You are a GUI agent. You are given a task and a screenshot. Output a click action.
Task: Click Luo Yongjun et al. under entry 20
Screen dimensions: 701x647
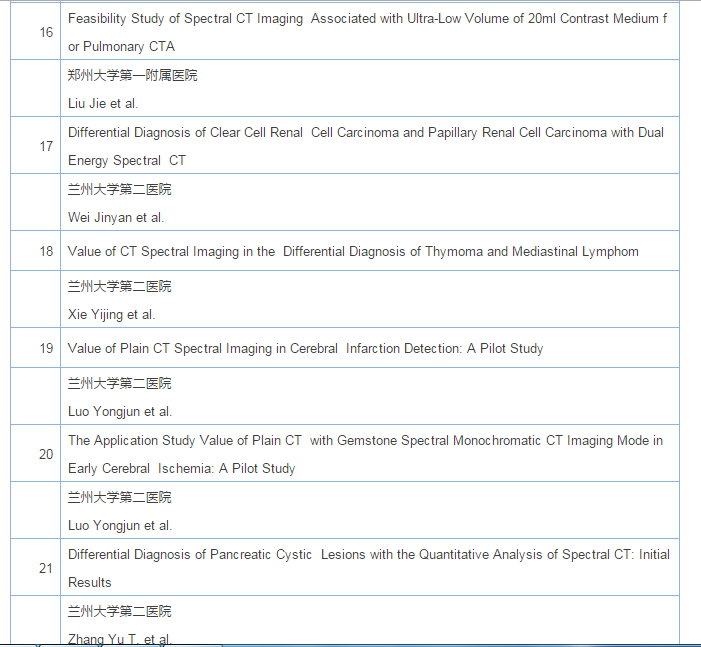[x=120, y=526]
